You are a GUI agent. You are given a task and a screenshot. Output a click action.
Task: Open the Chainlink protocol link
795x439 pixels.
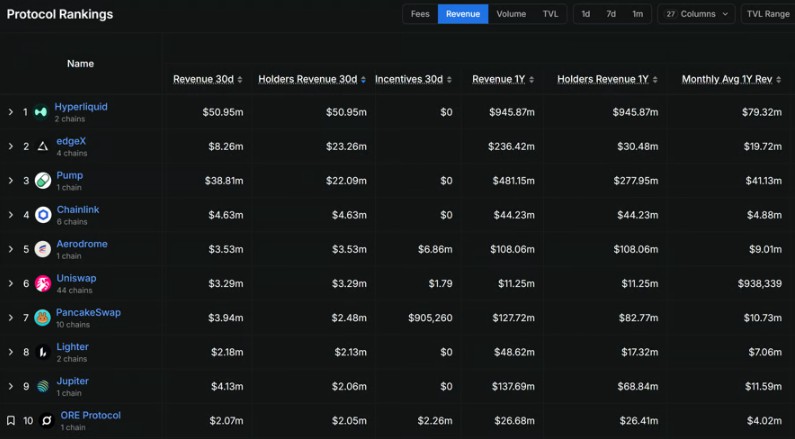[x=78, y=209]
